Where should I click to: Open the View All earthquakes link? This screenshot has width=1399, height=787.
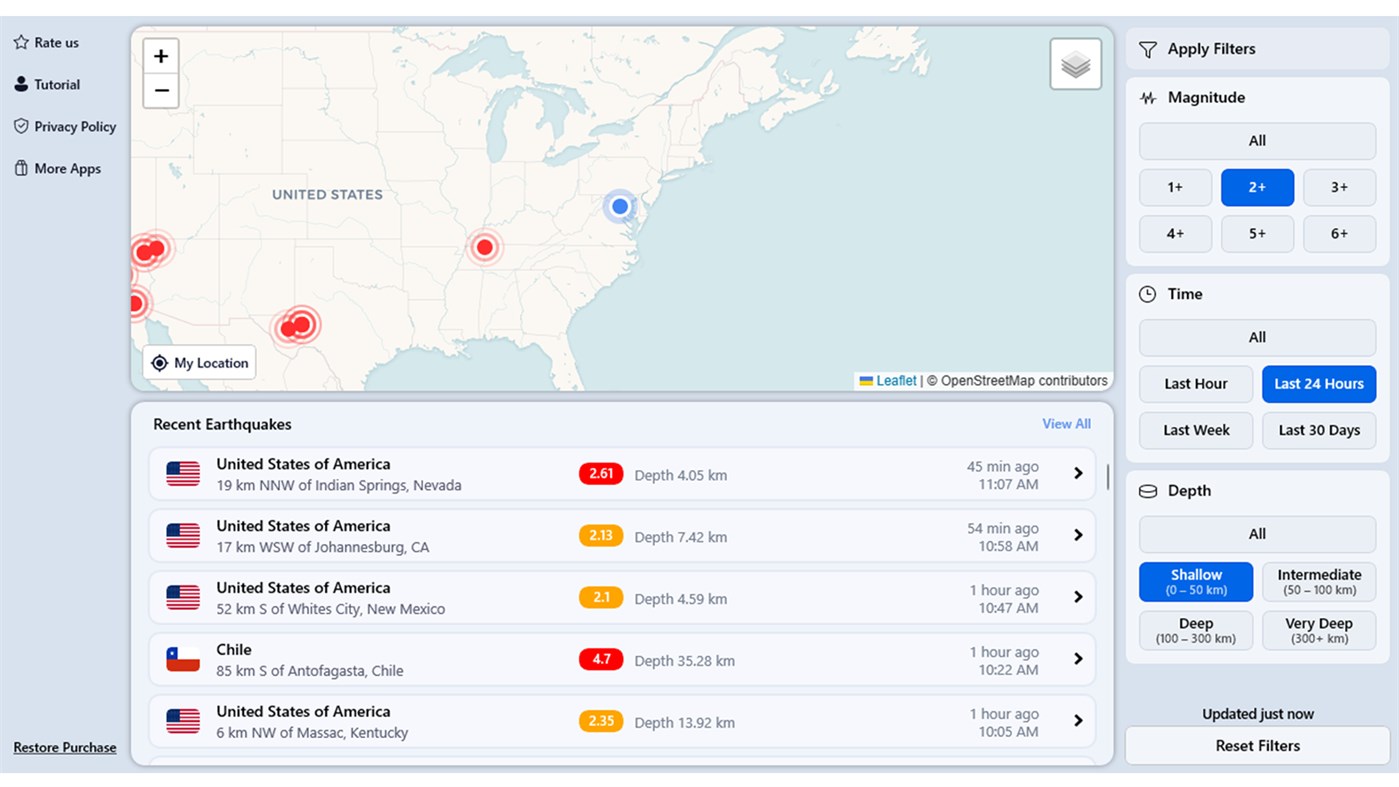pyautogui.click(x=1066, y=424)
